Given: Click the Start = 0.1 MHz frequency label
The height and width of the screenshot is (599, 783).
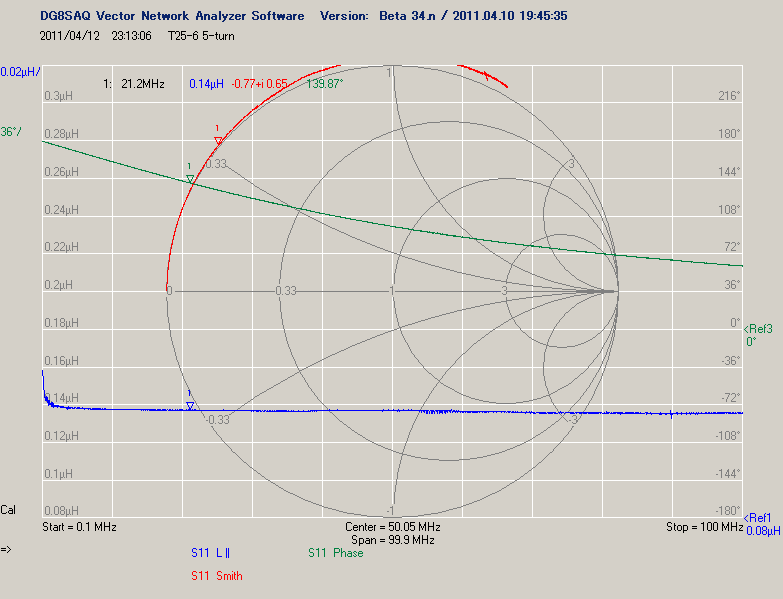Looking at the screenshot, I should (79, 527).
